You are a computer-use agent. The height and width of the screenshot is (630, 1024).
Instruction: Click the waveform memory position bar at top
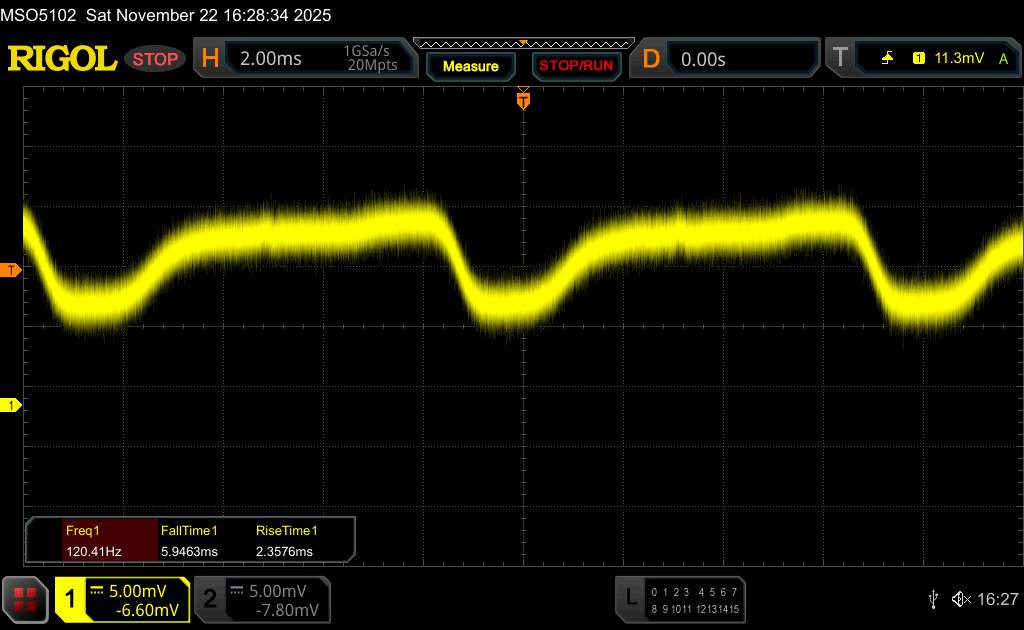tap(522, 43)
